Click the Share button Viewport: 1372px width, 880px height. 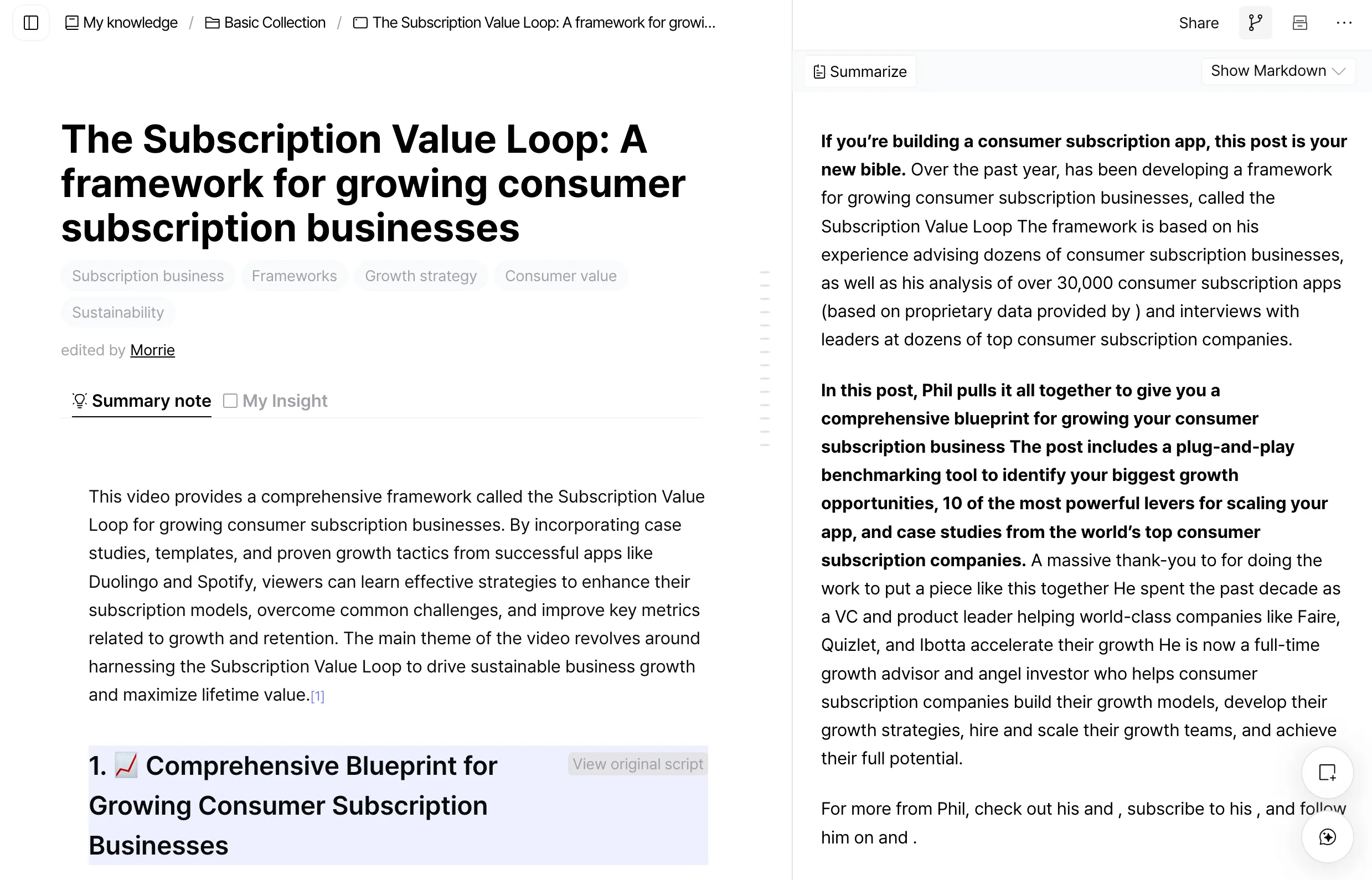pos(1198,23)
